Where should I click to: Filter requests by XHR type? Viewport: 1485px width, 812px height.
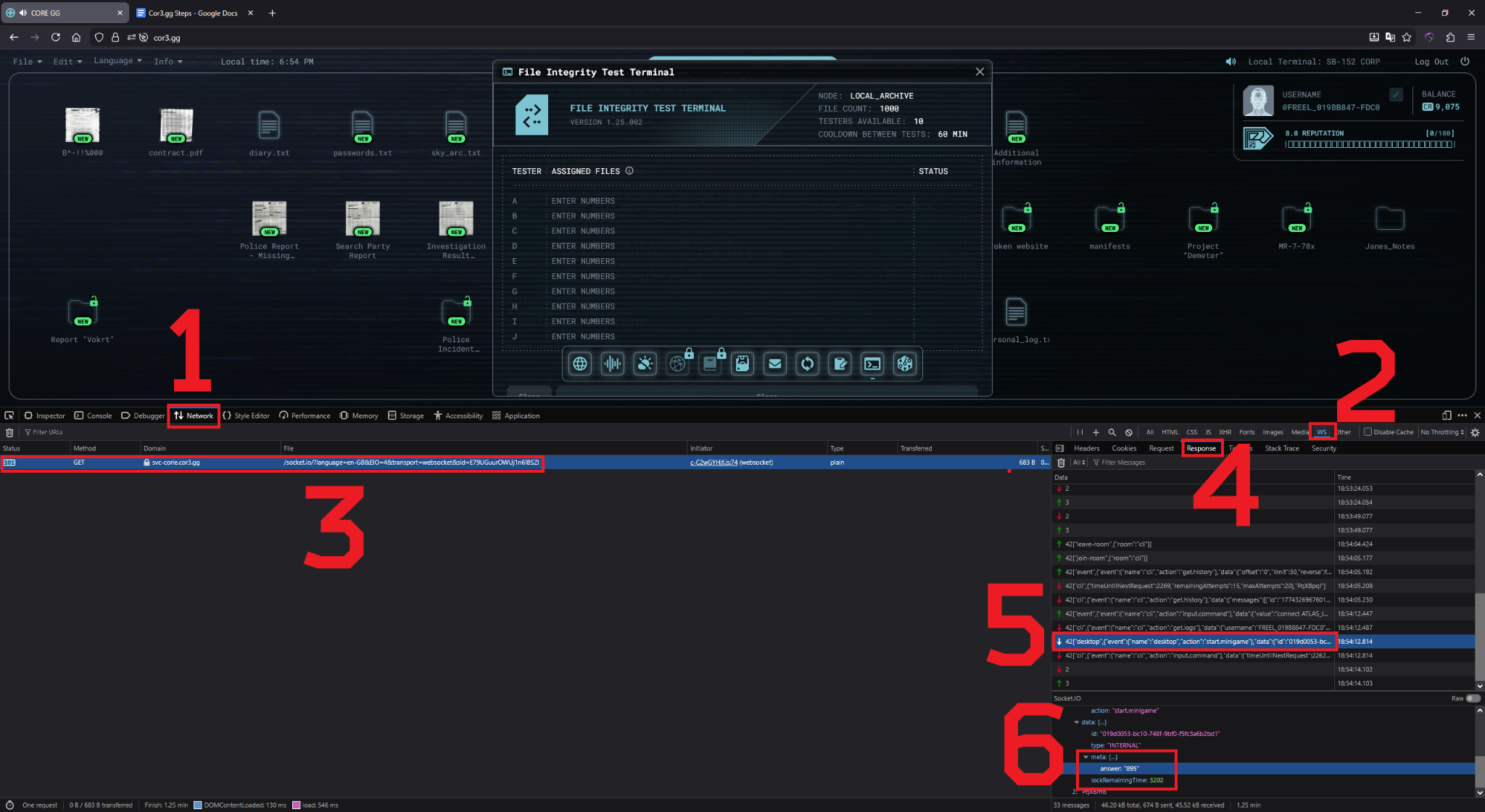[x=1225, y=432]
